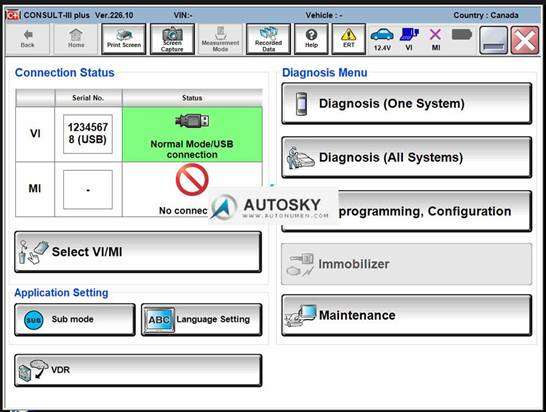Open Language Setting
Image resolution: width=546 pixels, height=412 pixels.
pyautogui.click(x=202, y=319)
